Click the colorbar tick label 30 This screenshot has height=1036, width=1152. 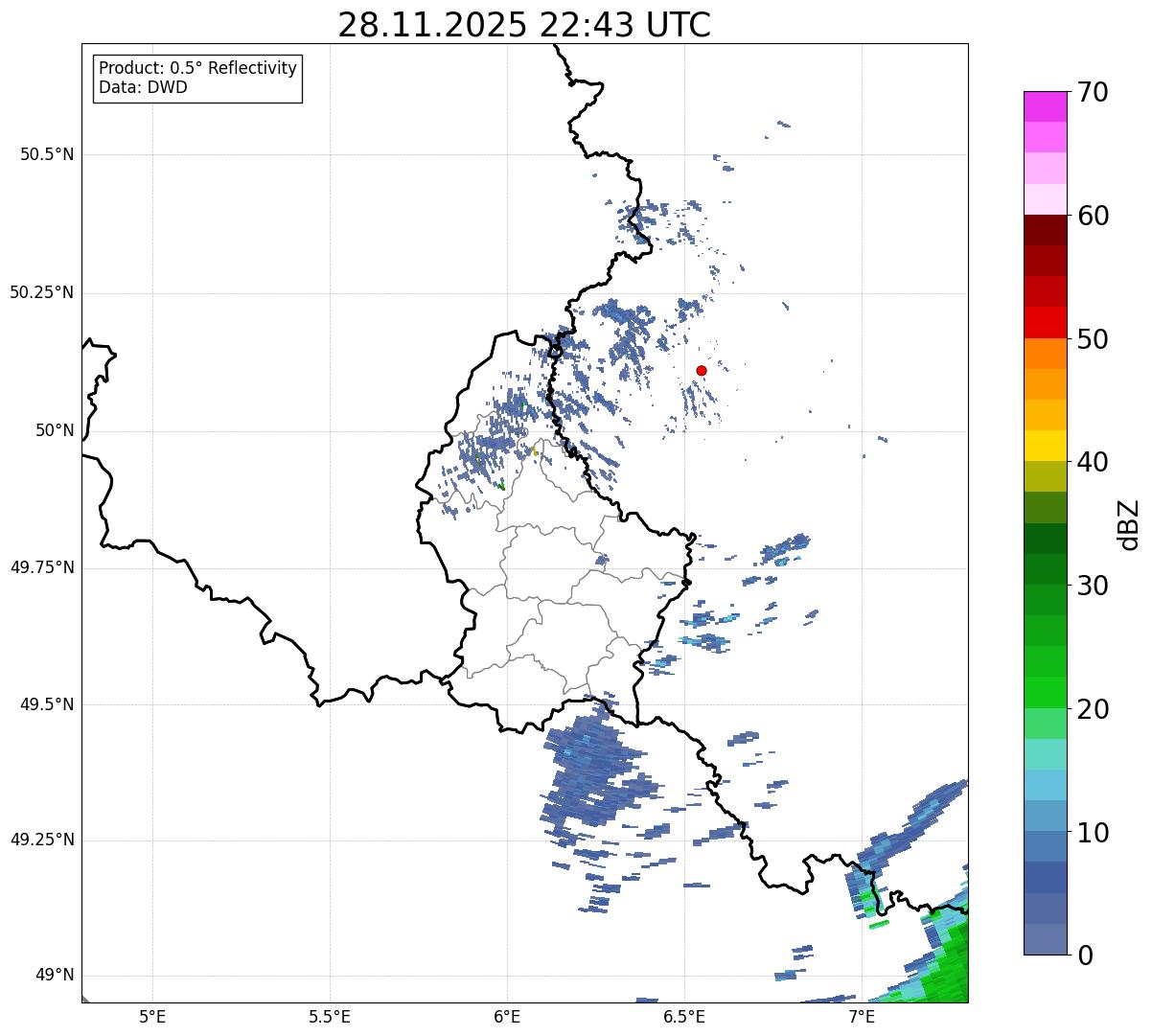click(1093, 586)
